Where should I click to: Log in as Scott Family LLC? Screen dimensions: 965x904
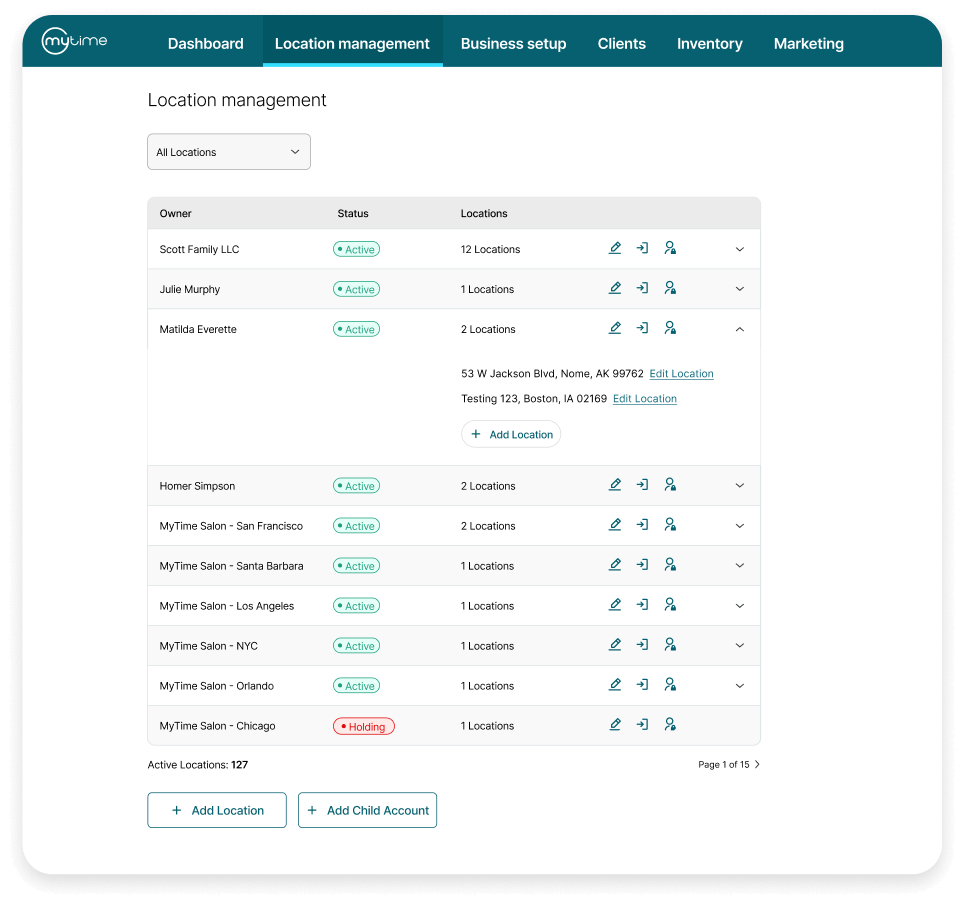(x=643, y=248)
